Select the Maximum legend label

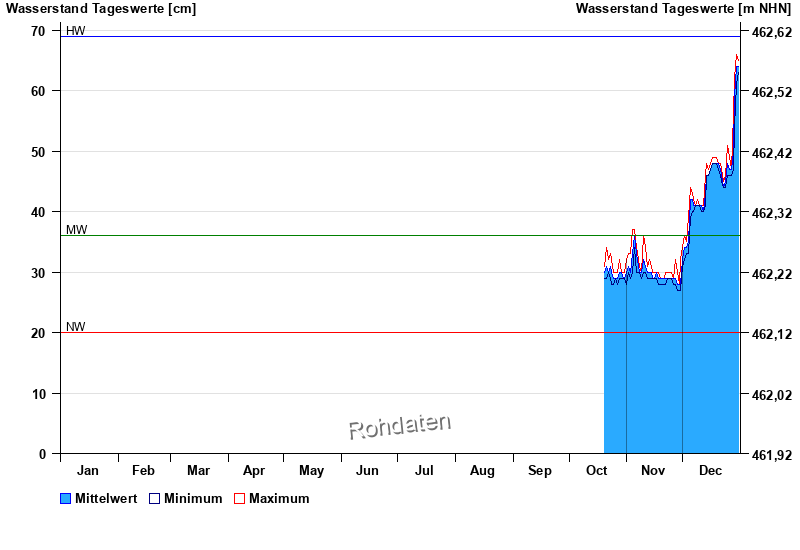tap(279, 499)
